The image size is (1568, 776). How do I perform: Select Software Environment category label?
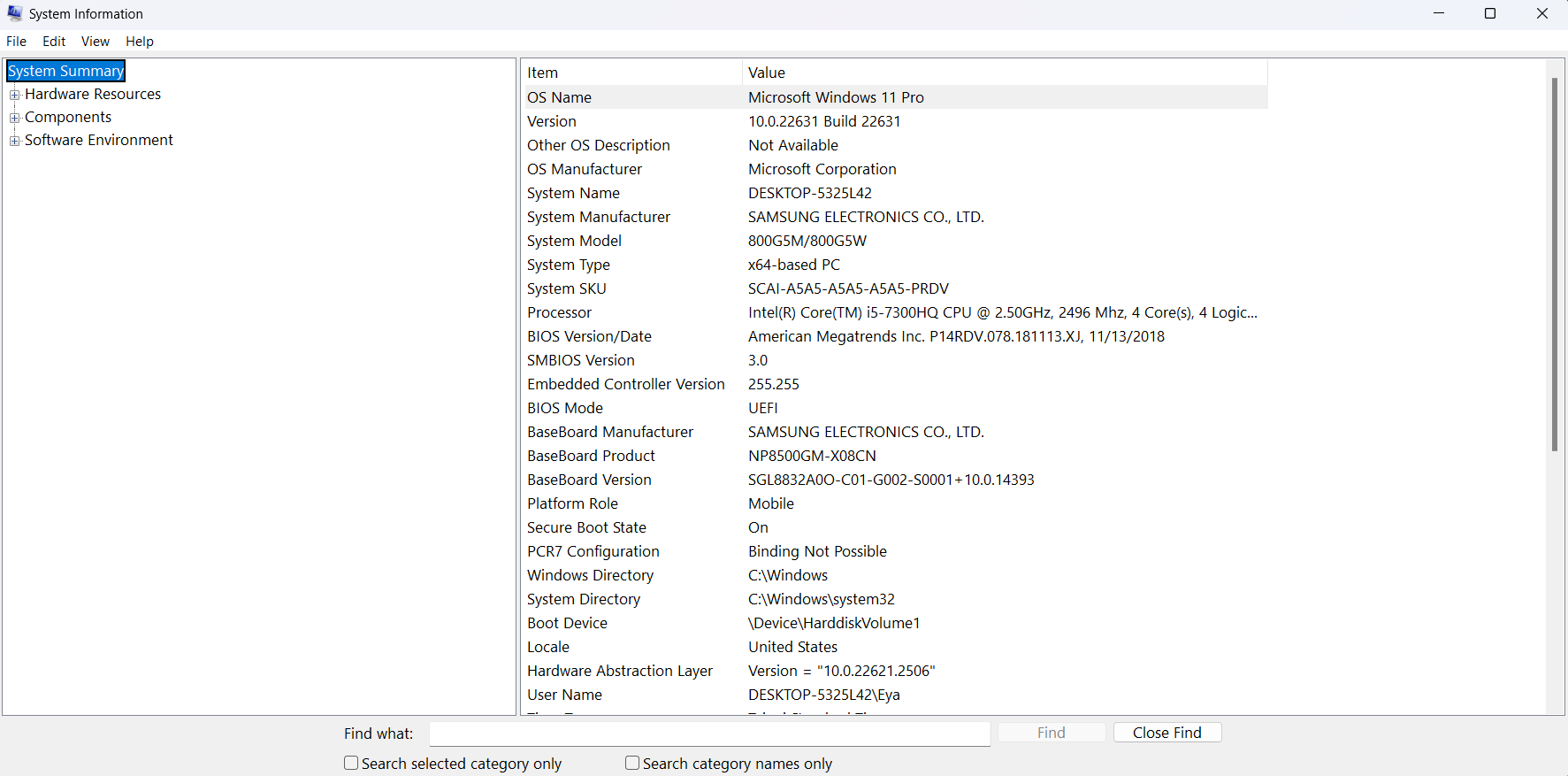[99, 140]
